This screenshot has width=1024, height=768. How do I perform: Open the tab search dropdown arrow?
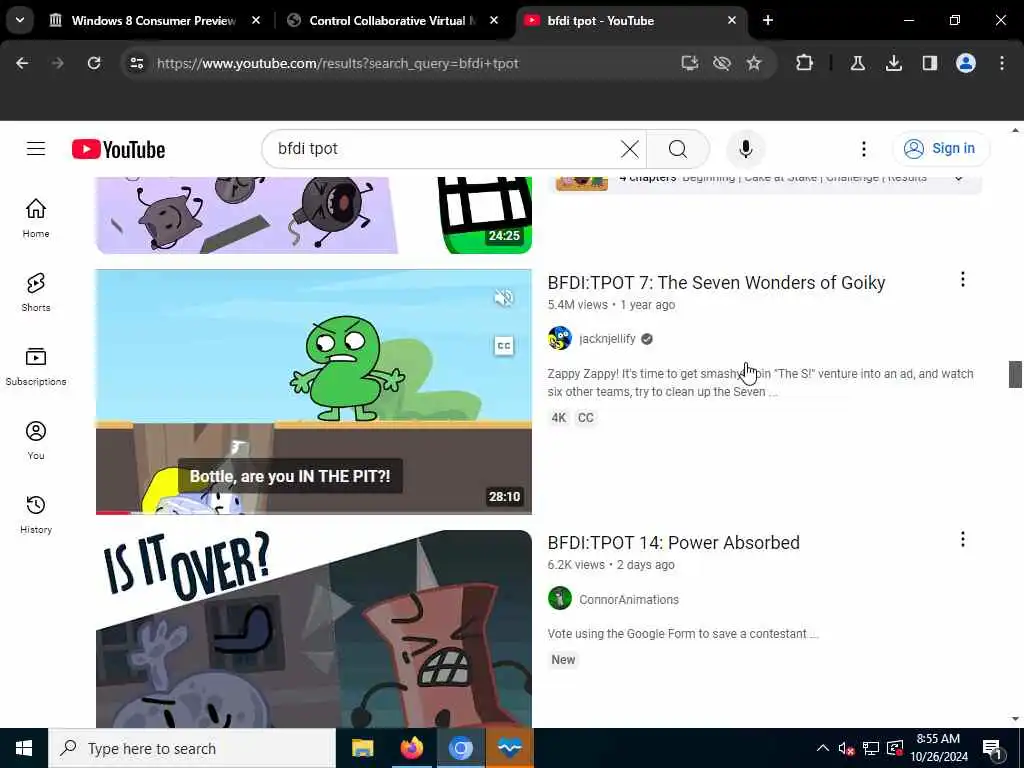pos(20,20)
